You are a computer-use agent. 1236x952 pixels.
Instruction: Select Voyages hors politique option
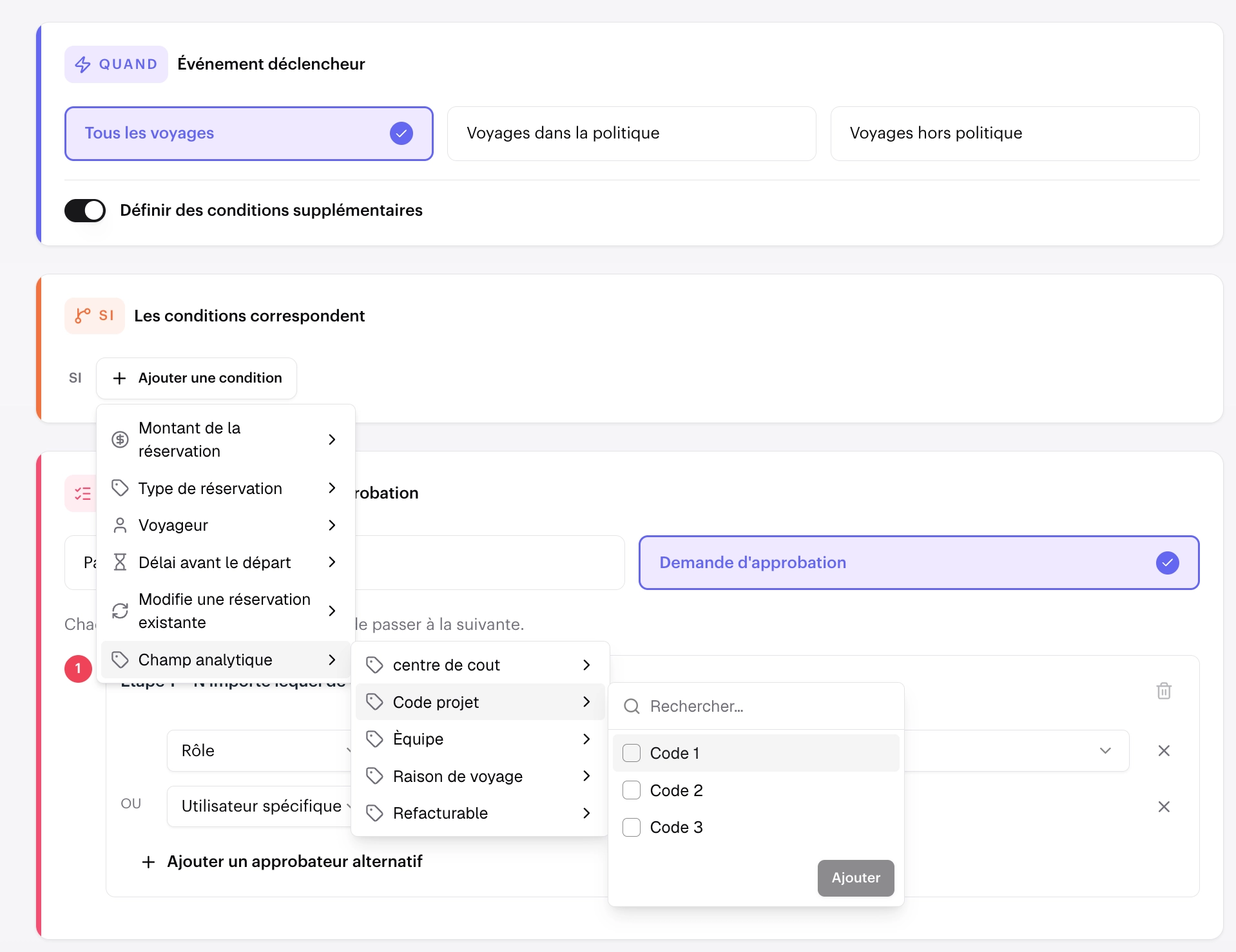pos(1015,133)
